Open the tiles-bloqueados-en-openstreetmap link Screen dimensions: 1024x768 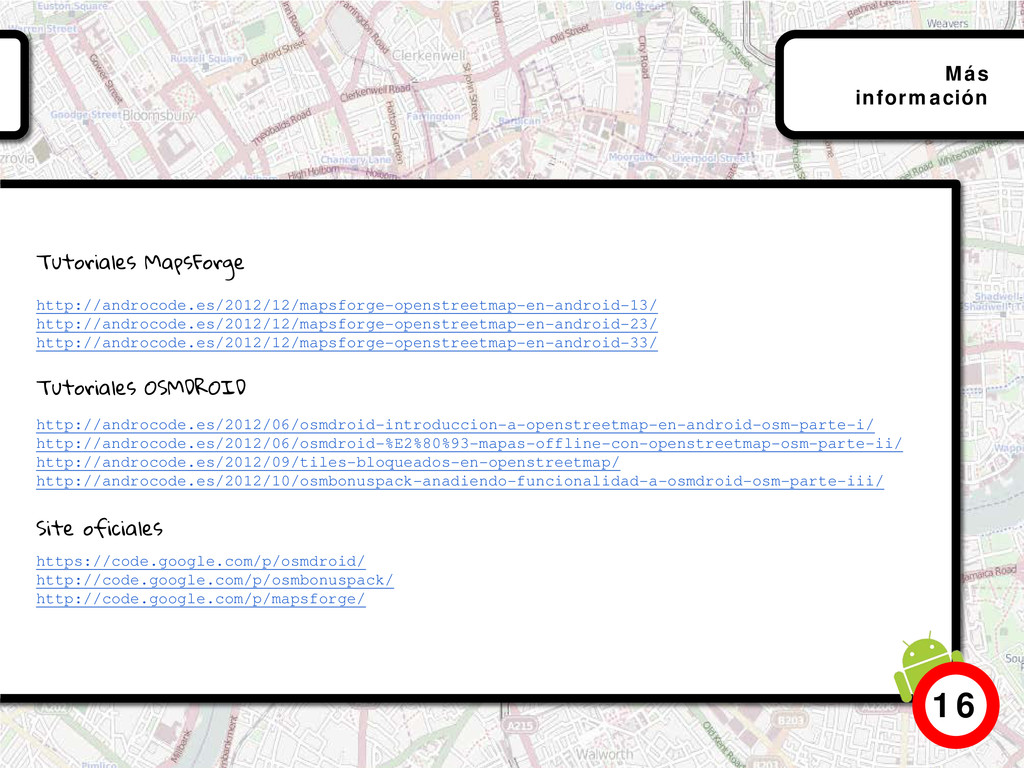pyautogui.click(x=328, y=463)
